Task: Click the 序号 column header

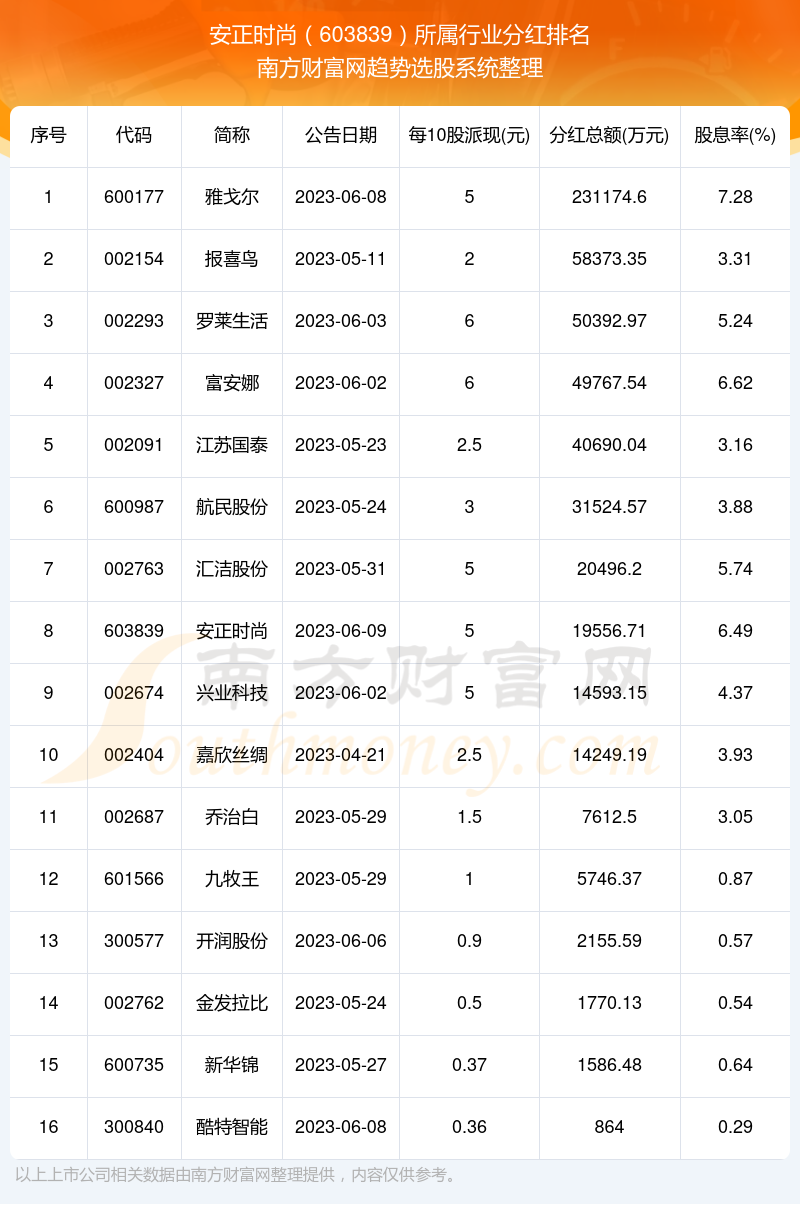Action: [x=48, y=135]
